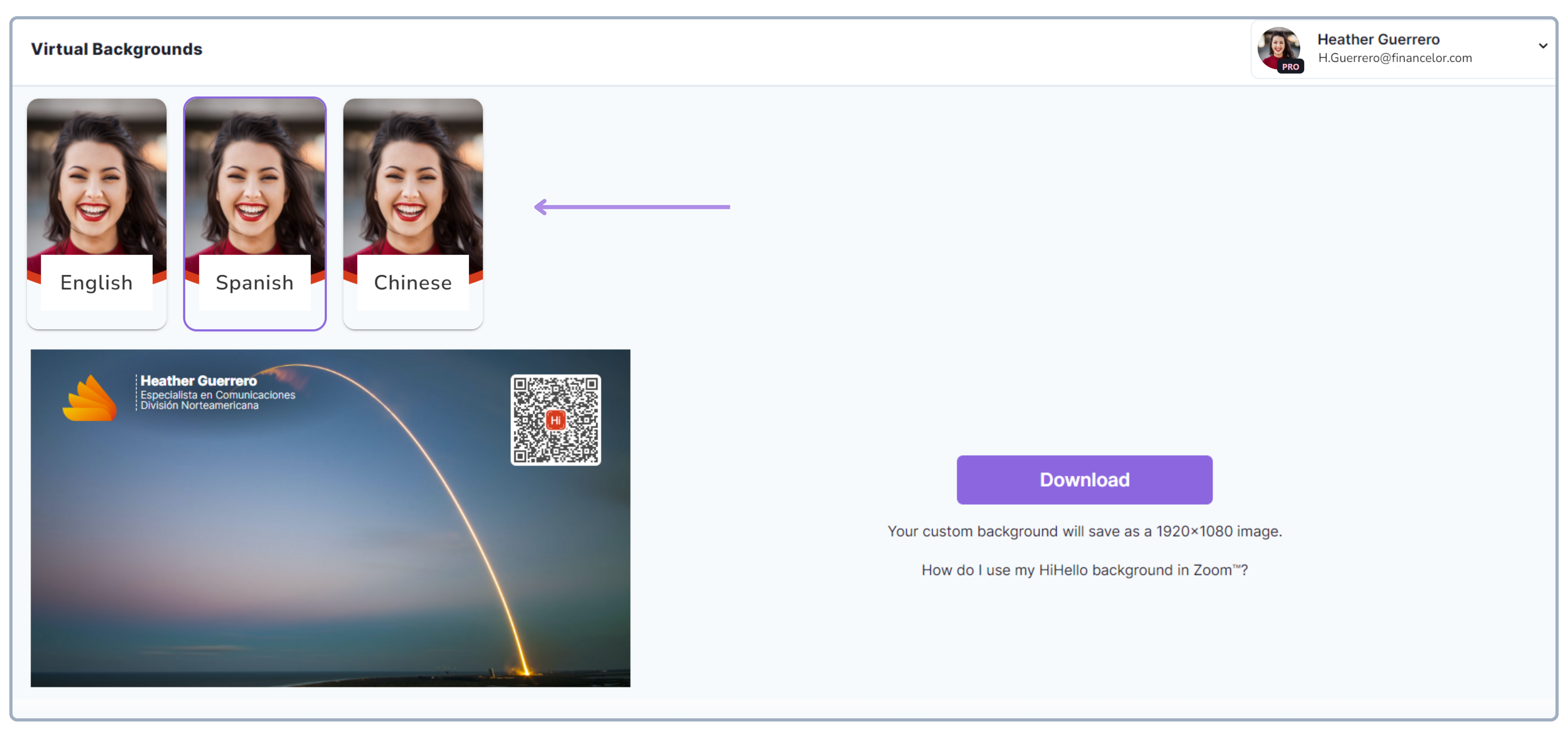
Task: Click the PRO badge on the avatar
Action: pos(1290,67)
